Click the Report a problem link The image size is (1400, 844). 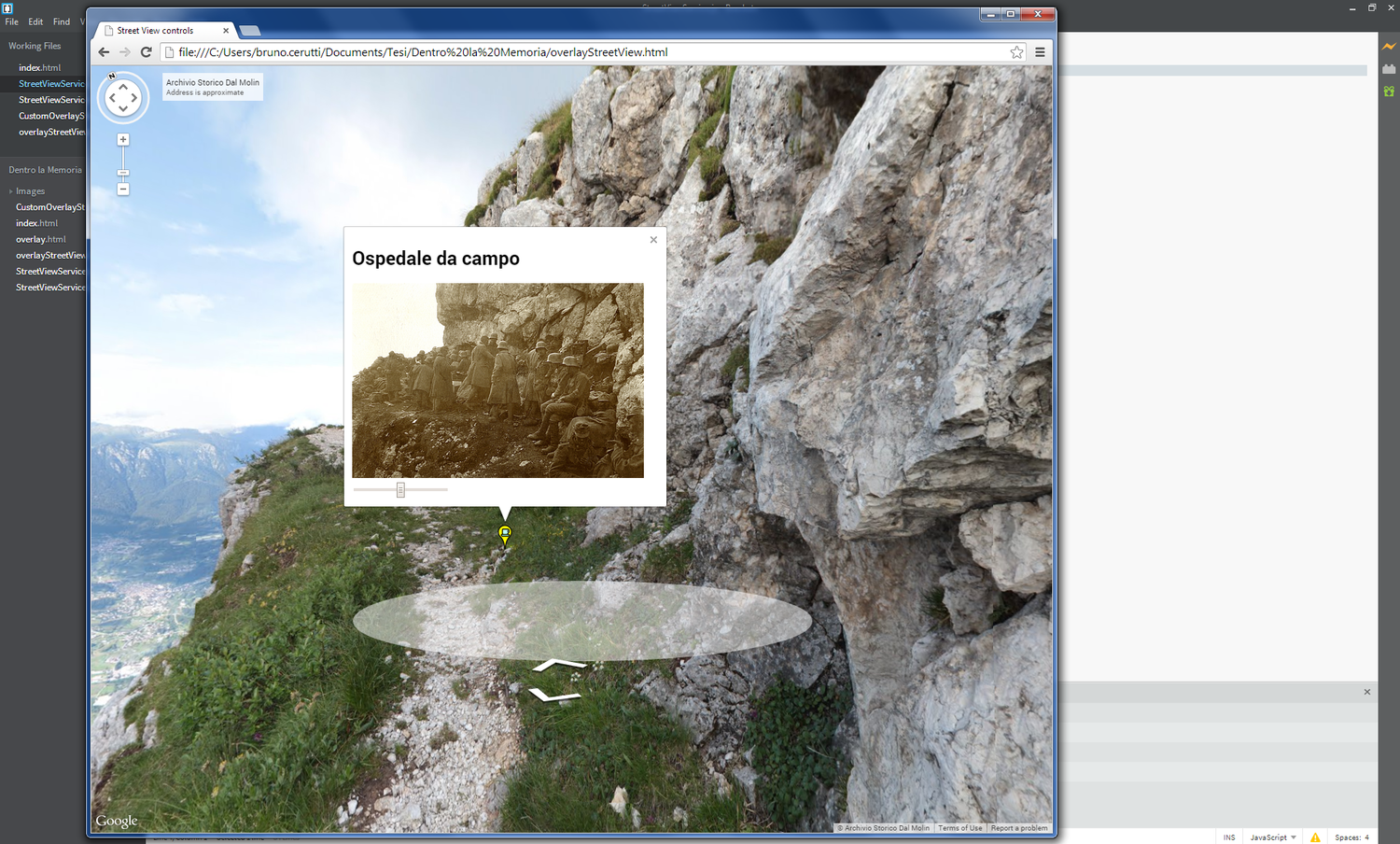(x=1019, y=828)
